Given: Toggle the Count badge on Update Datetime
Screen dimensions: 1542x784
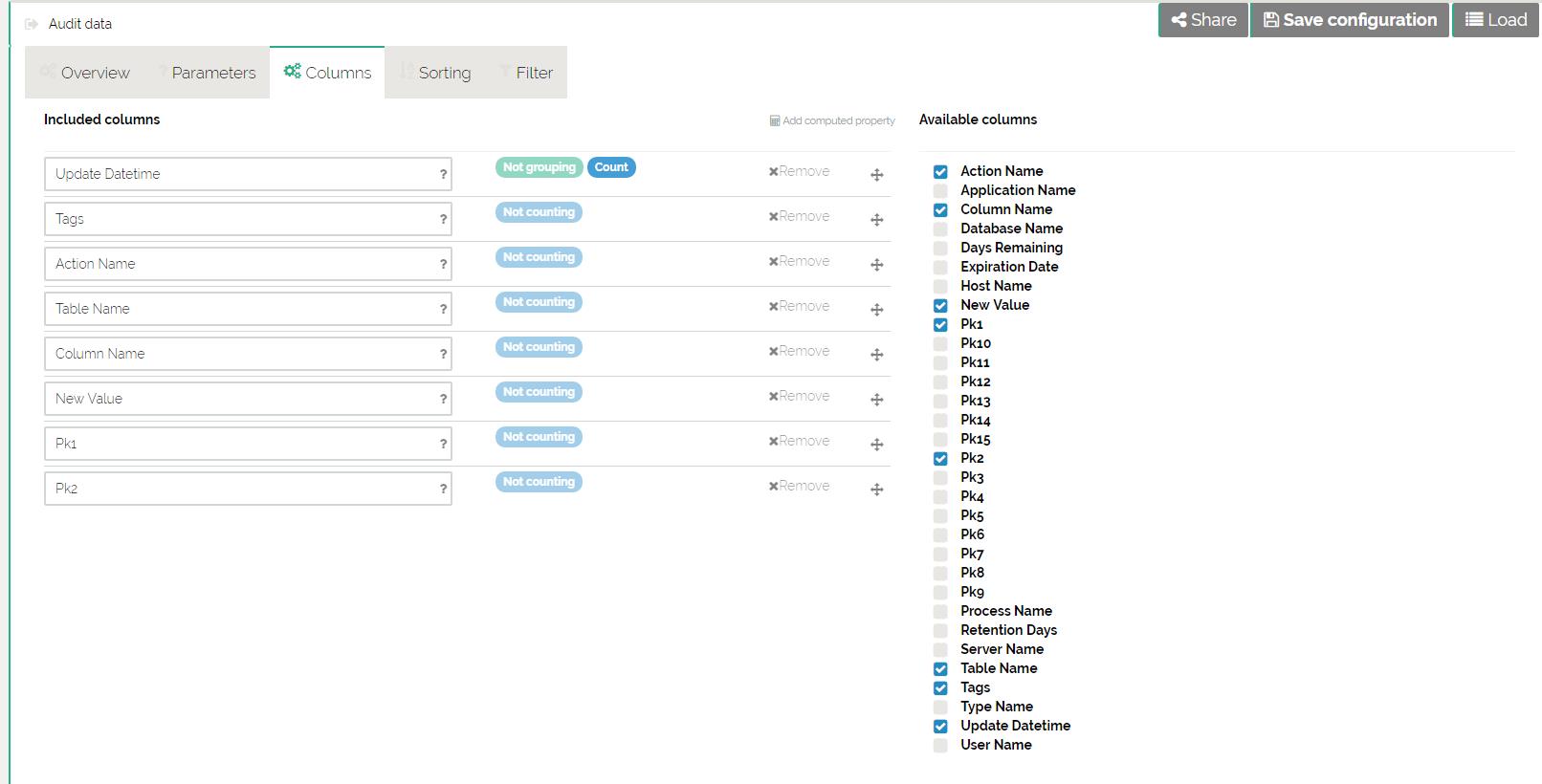Looking at the screenshot, I should [x=611, y=167].
